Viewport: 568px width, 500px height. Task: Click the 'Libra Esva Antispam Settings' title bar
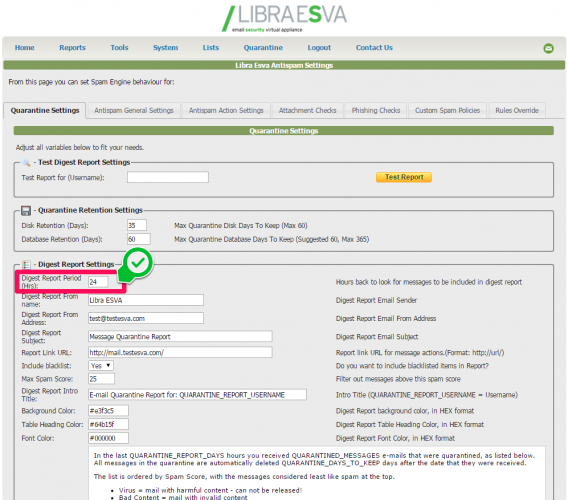click(x=284, y=65)
